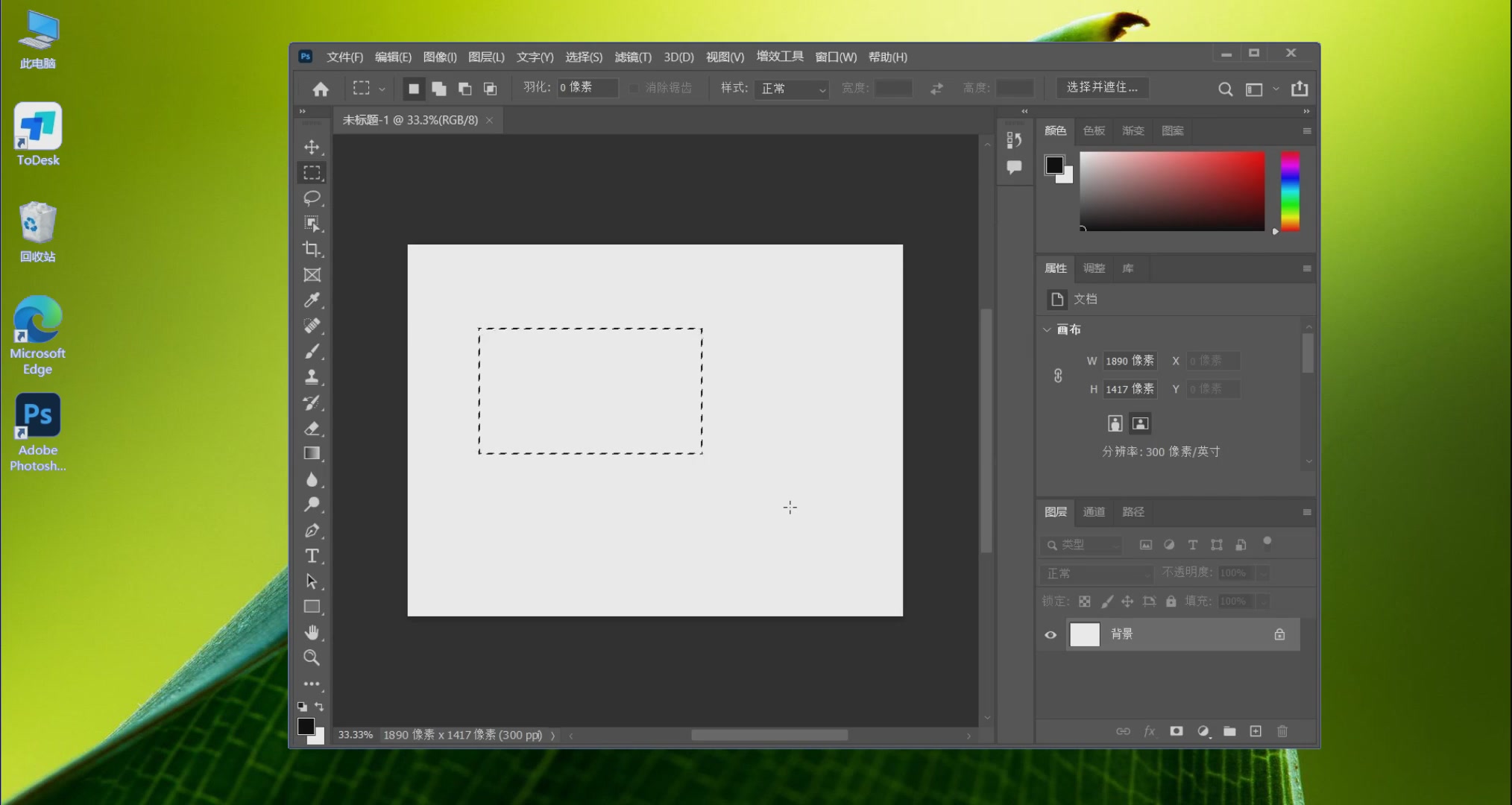Create new fill or adjustment layer
Image resolution: width=1512 pixels, height=805 pixels.
1203,731
